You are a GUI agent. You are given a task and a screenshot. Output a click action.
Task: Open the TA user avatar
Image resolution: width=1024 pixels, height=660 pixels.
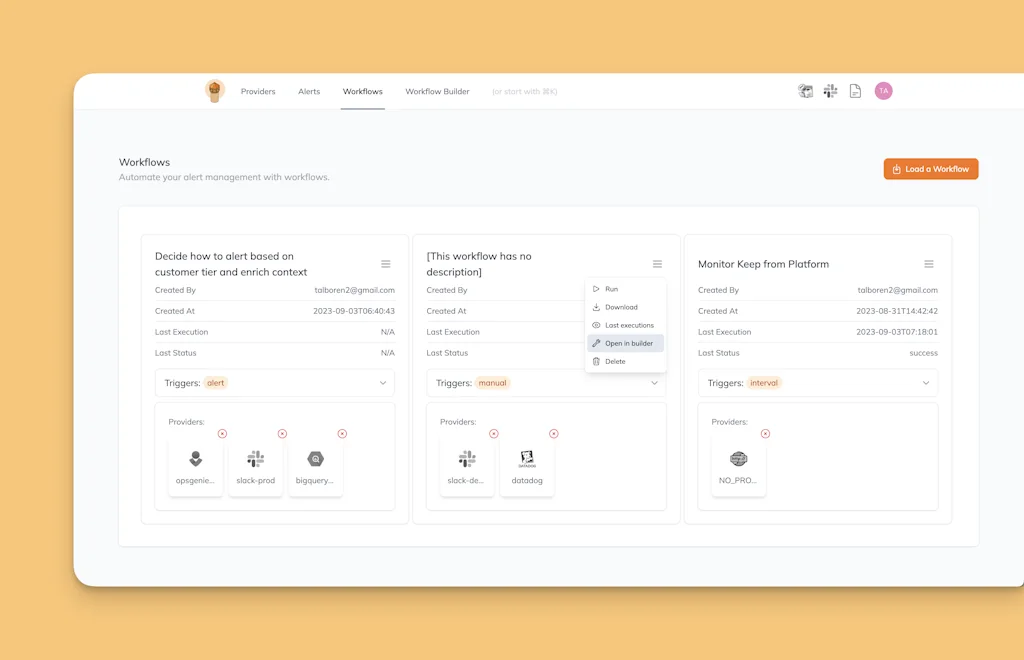(x=883, y=91)
